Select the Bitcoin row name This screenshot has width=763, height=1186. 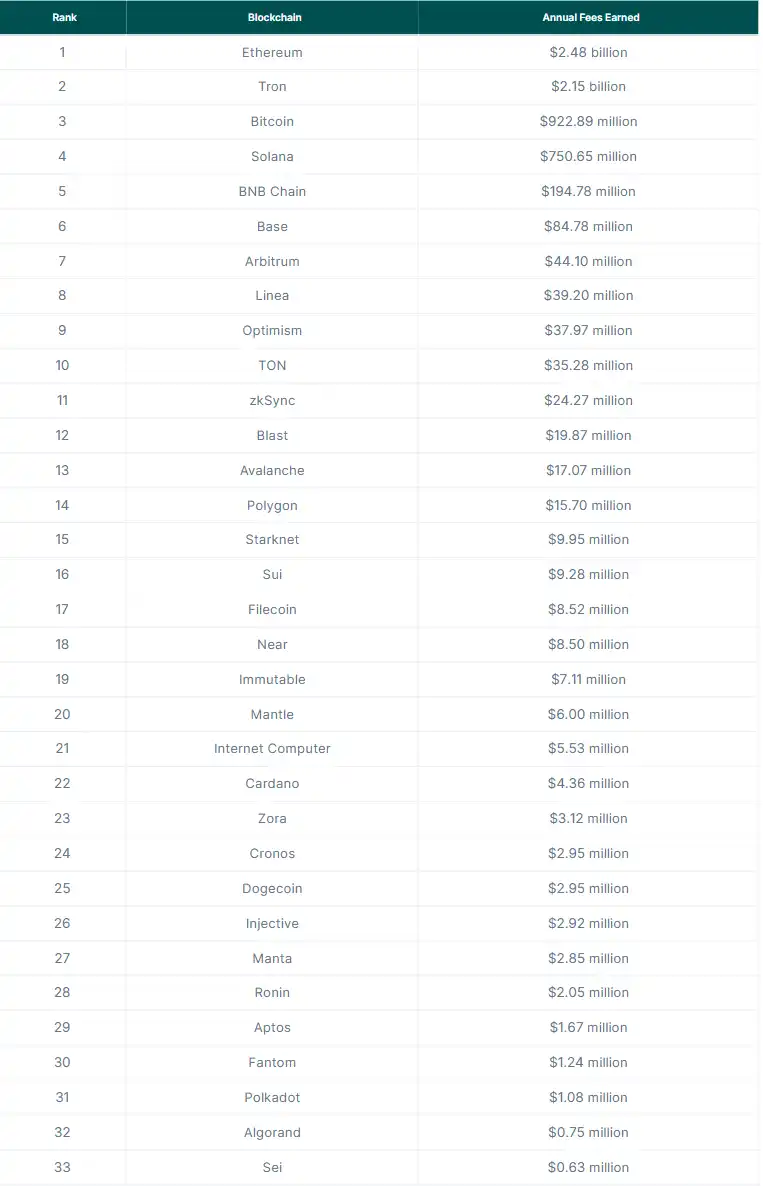272,122
